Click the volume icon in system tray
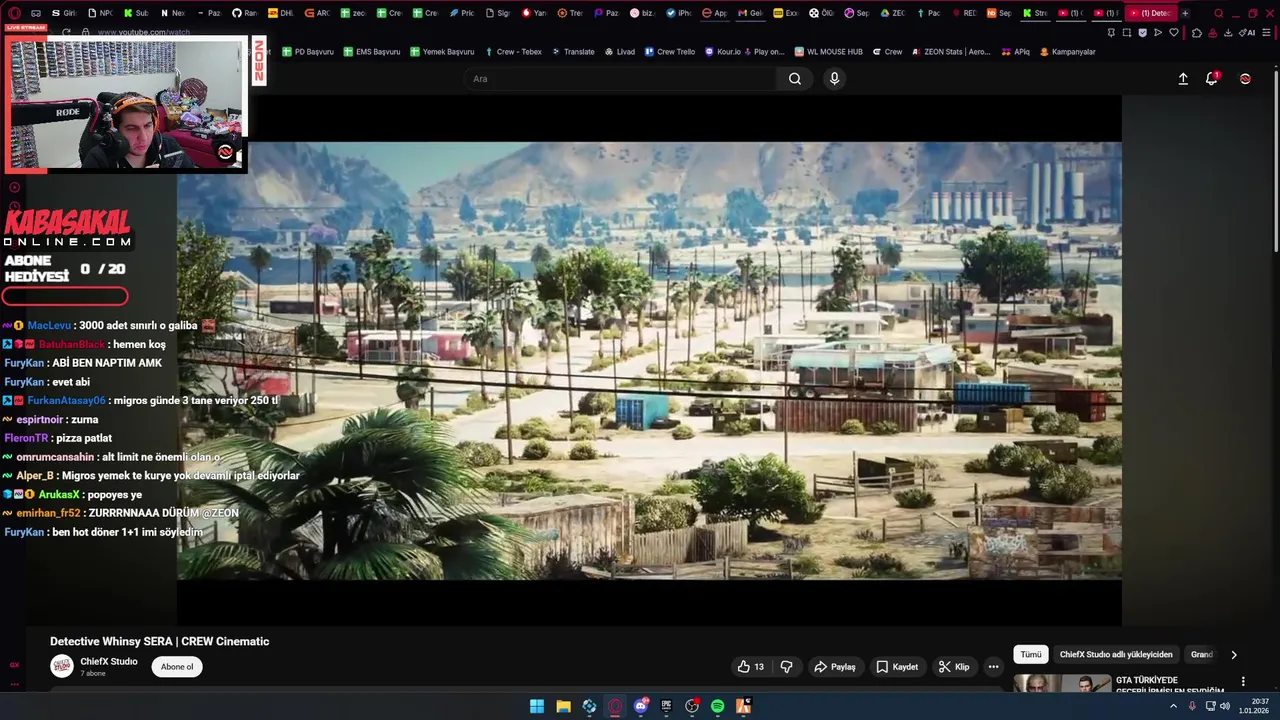 click(x=1225, y=706)
